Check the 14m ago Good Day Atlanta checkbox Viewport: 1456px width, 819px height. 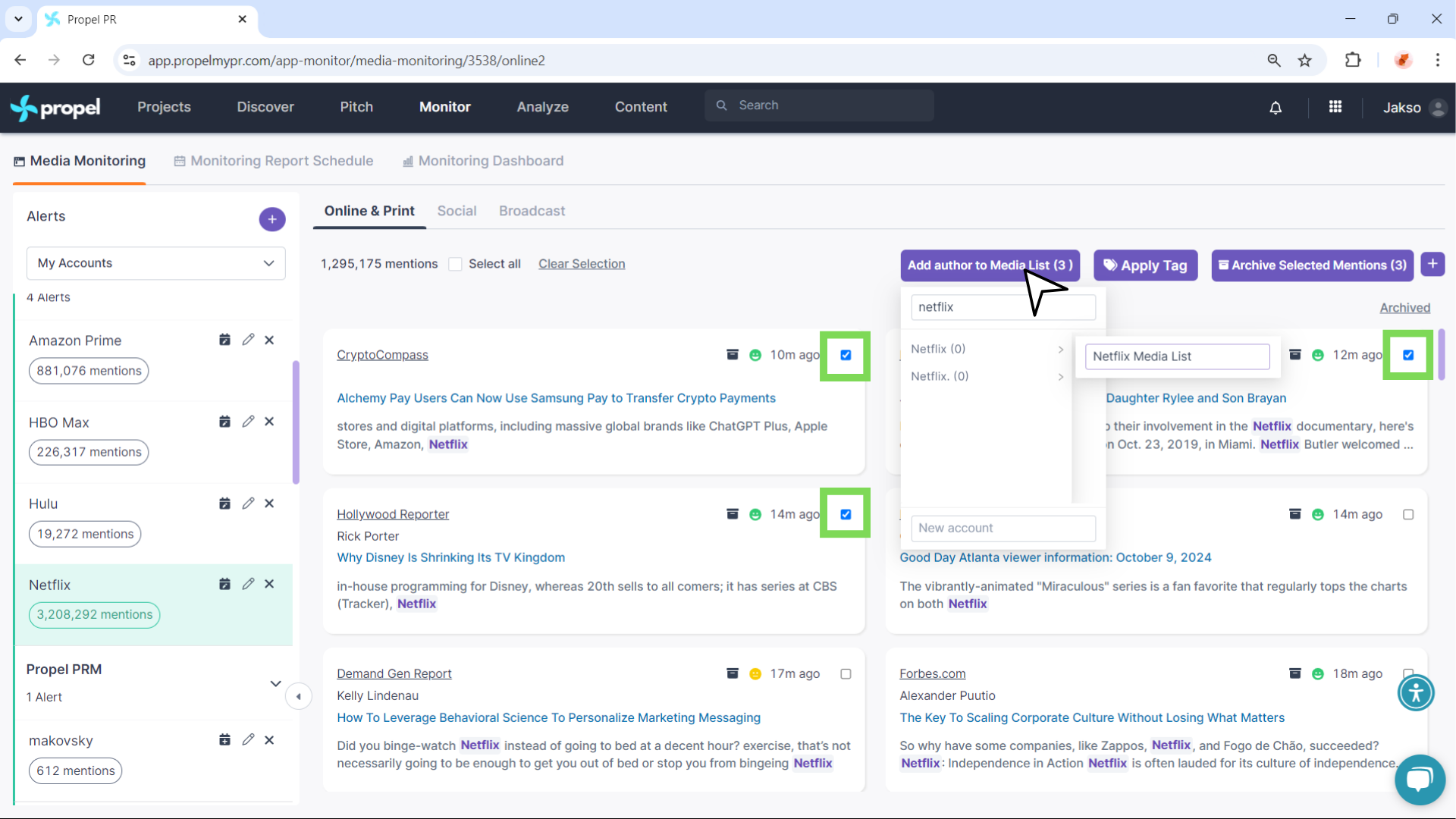coord(1408,514)
